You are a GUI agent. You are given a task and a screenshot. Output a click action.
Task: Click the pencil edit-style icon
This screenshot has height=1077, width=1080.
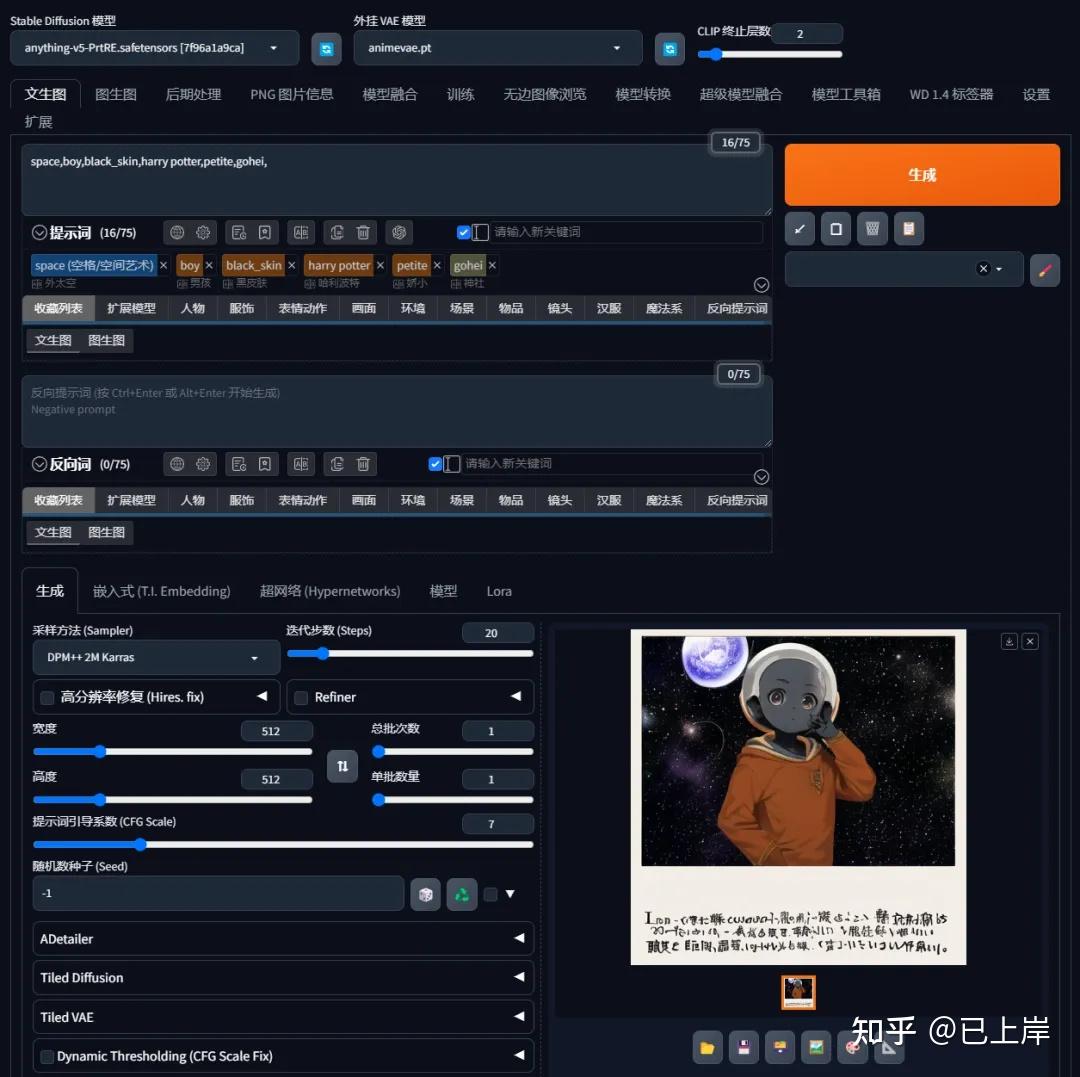point(1045,269)
